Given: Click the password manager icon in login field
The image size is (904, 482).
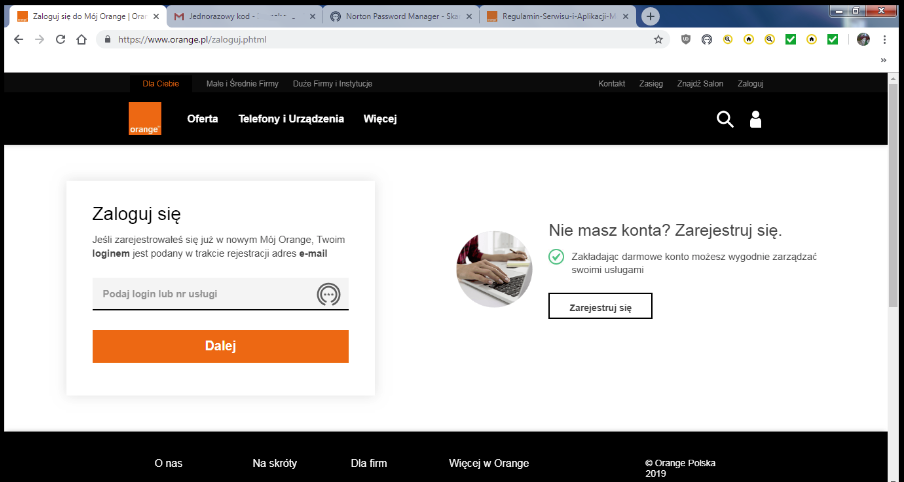Looking at the screenshot, I should point(329,294).
